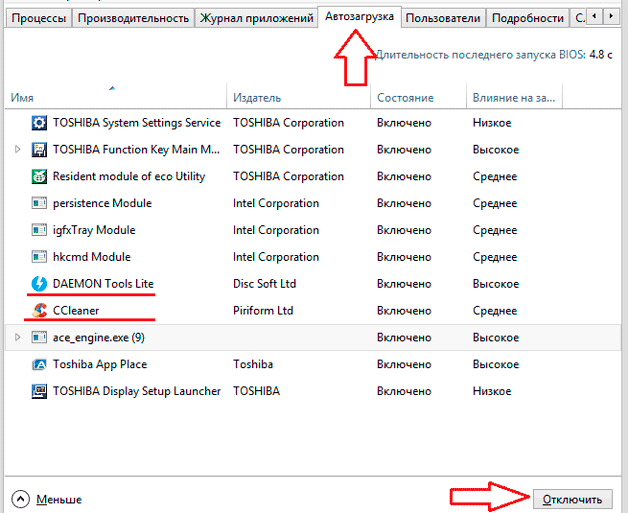Sort by the Состояние column header

click(x=419, y=97)
